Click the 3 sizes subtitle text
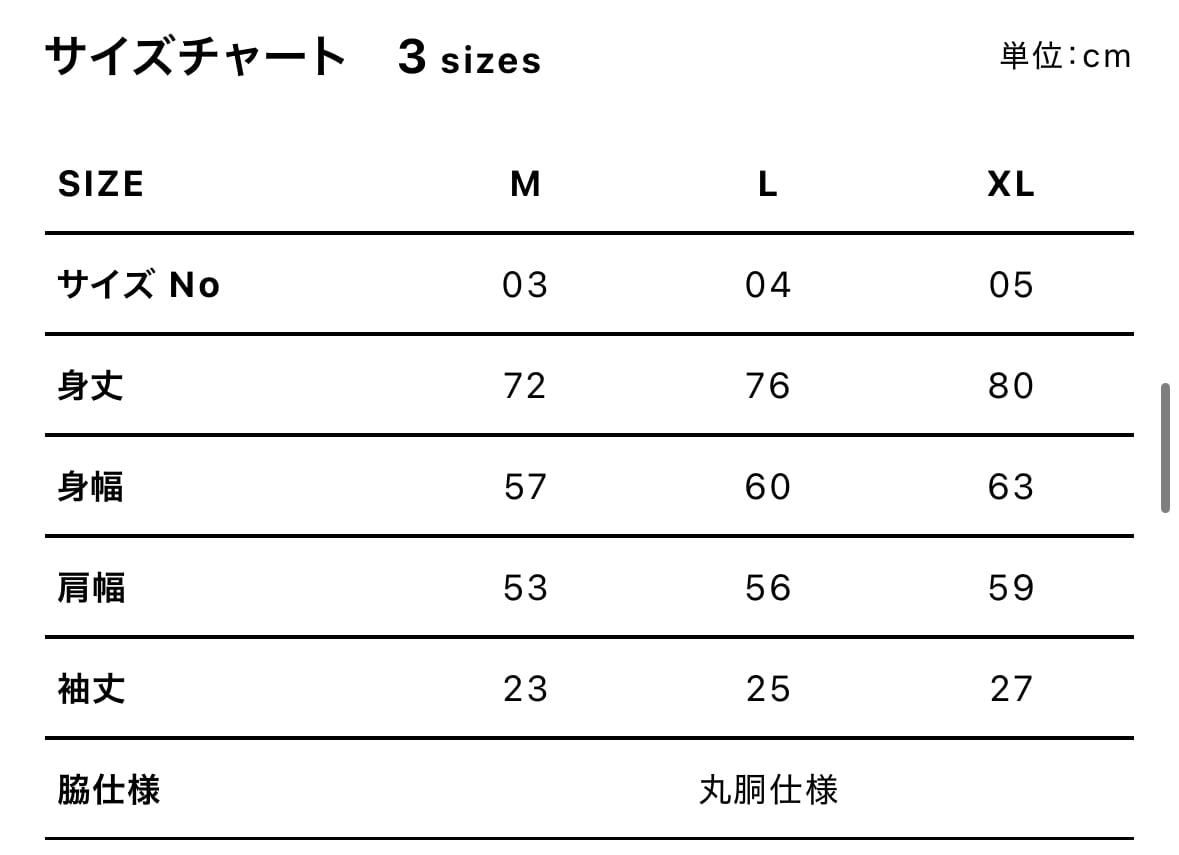This screenshot has width=1179, height=855. pyautogui.click(x=469, y=58)
